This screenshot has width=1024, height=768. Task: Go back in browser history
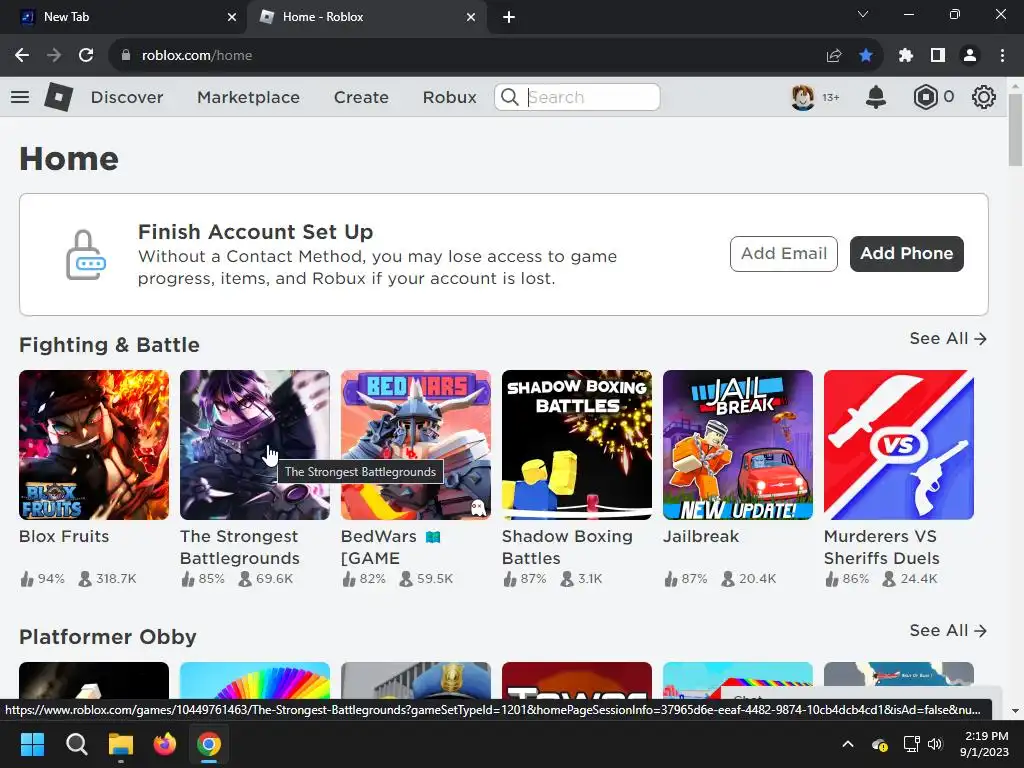tap(22, 56)
